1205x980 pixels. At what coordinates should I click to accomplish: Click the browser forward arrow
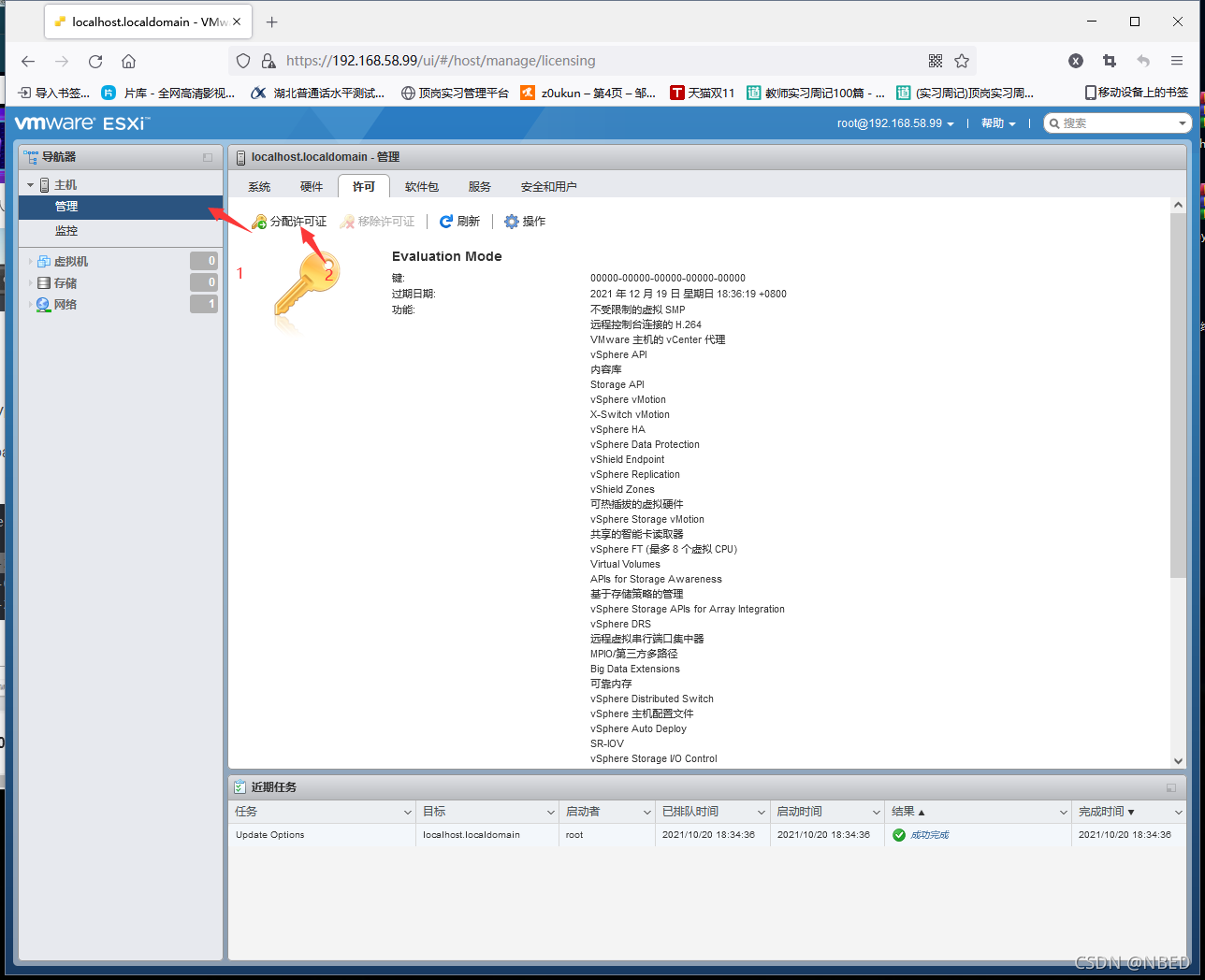(x=62, y=61)
